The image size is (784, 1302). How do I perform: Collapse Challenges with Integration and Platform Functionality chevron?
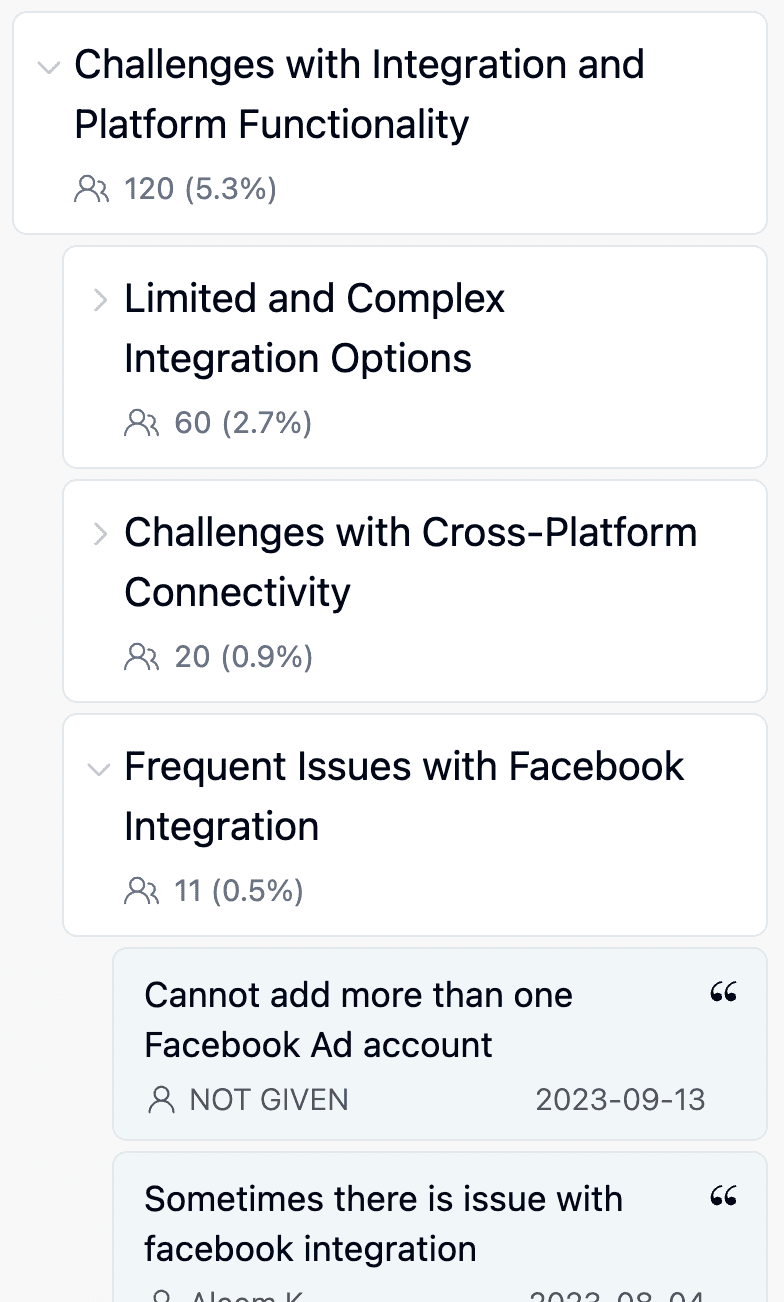tap(48, 68)
